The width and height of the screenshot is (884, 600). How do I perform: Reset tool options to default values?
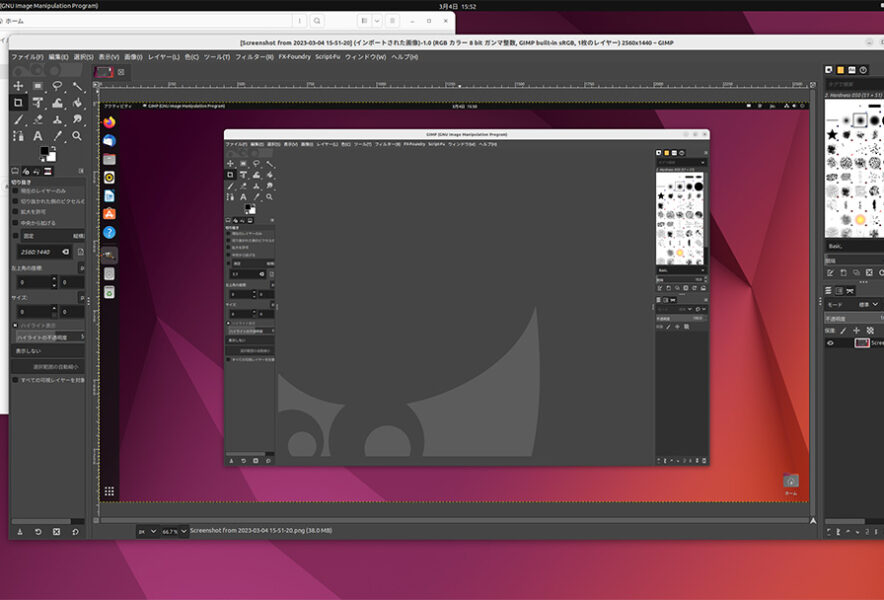(76, 532)
